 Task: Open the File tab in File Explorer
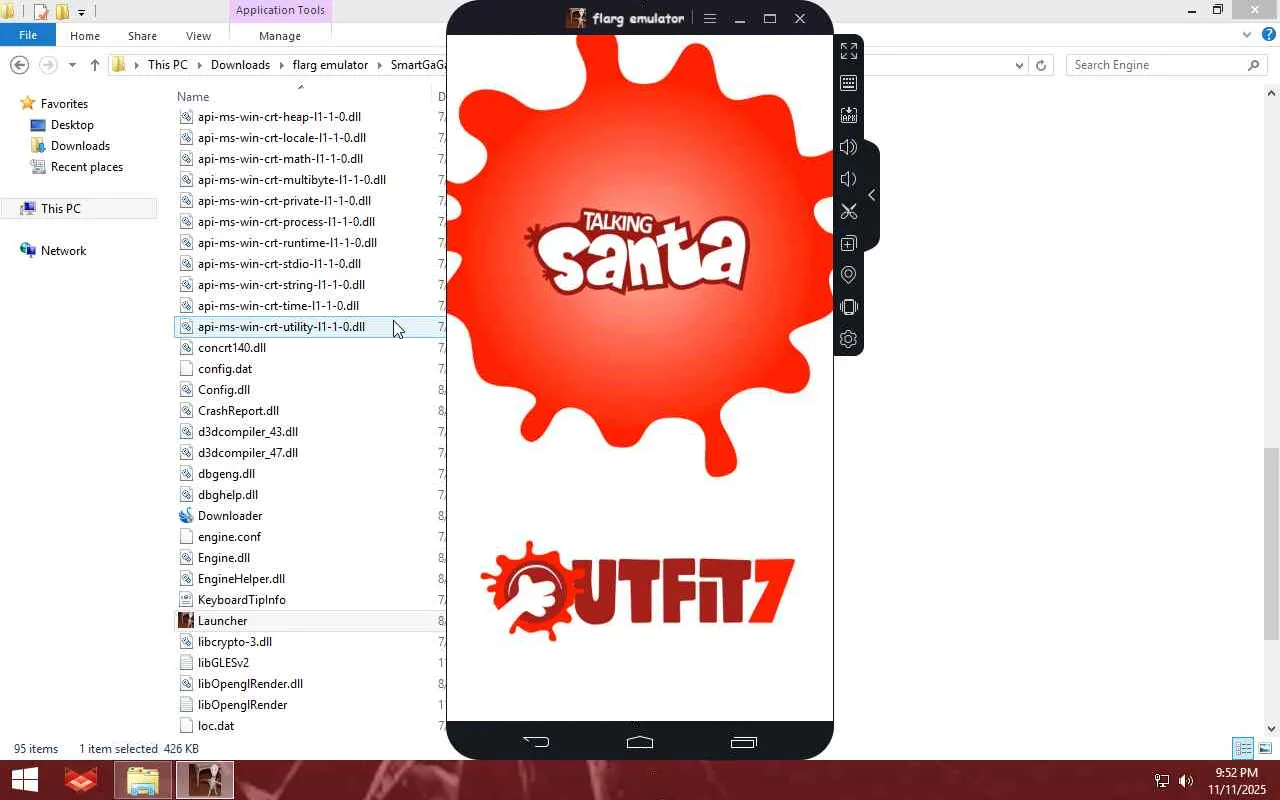point(28,35)
